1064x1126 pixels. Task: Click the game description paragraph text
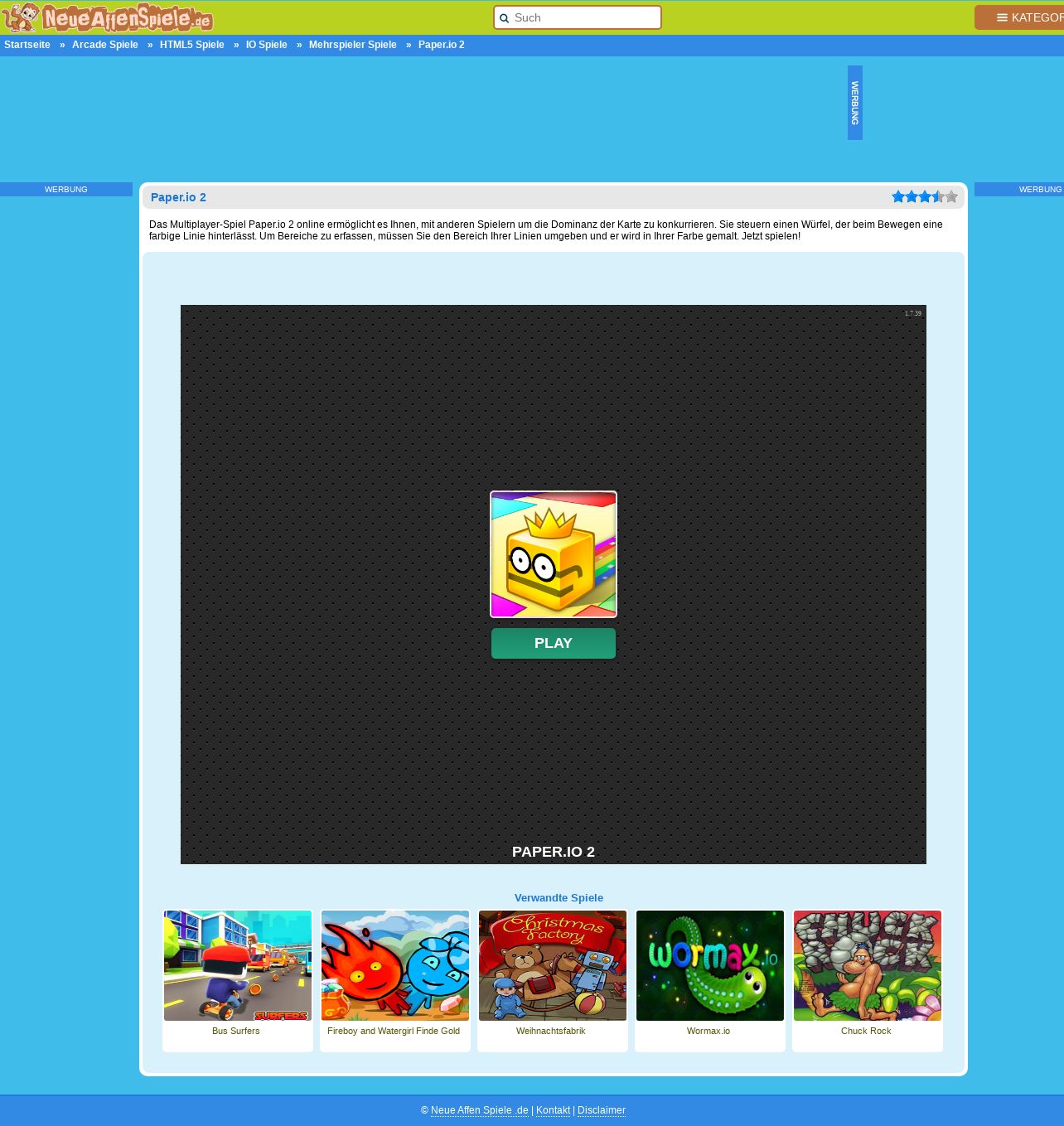pyautogui.click(x=547, y=230)
